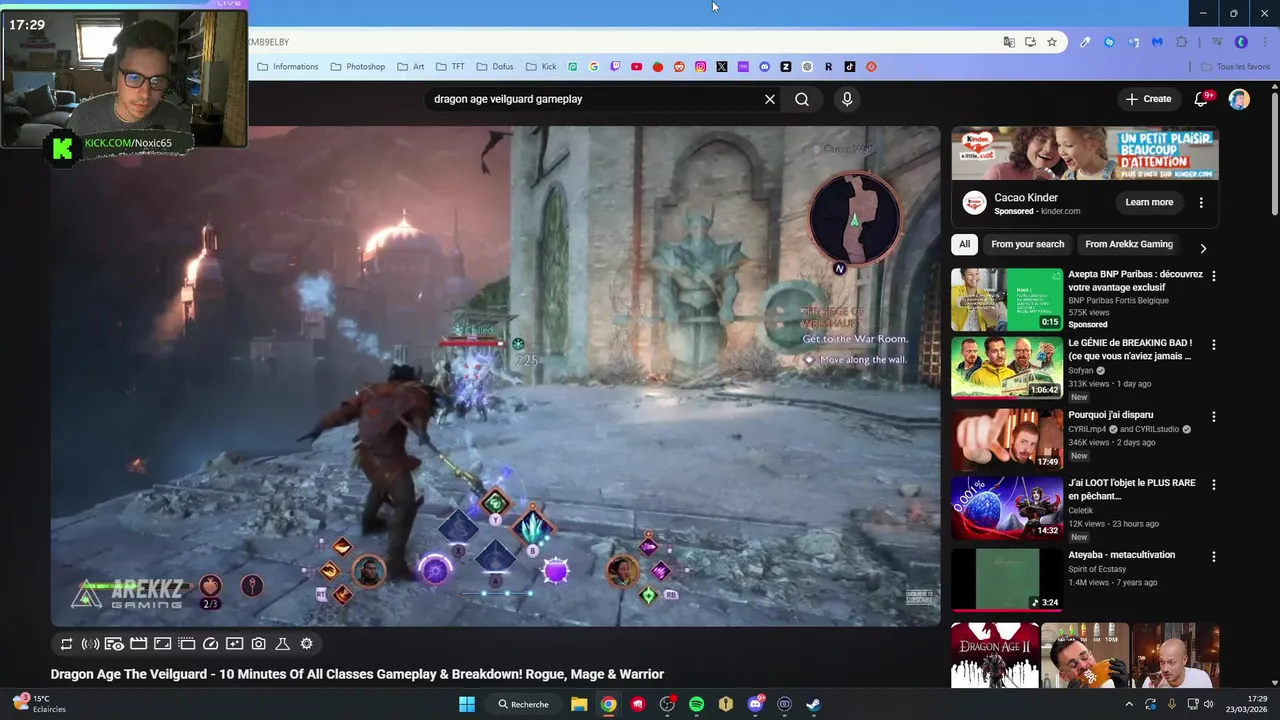1280x720 pixels.
Task: Click the clapperboard icon under the video
Action: pos(139,644)
